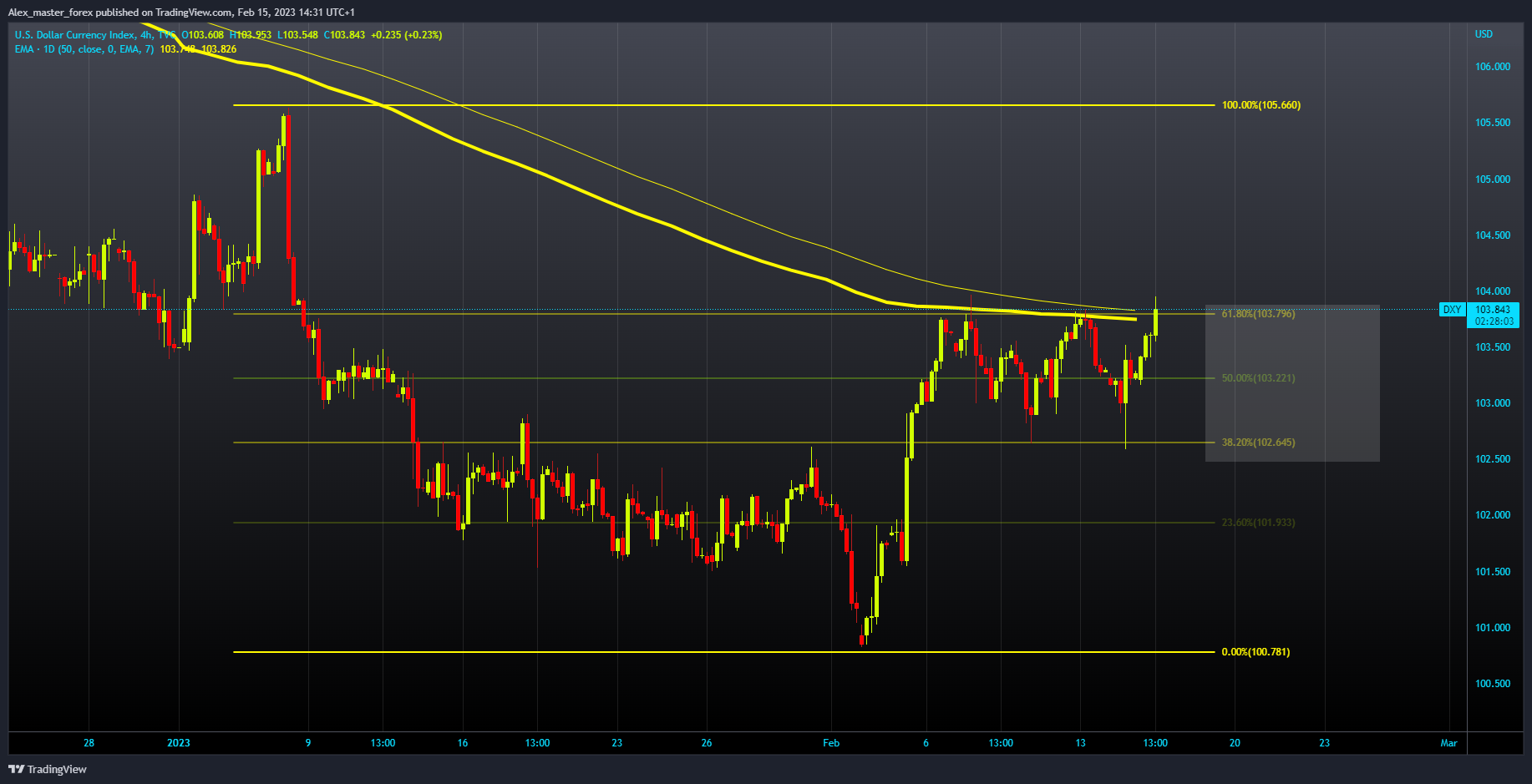Click the 100.500 price axis value
The width and height of the screenshot is (1532, 784).
(x=1493, y=684)
